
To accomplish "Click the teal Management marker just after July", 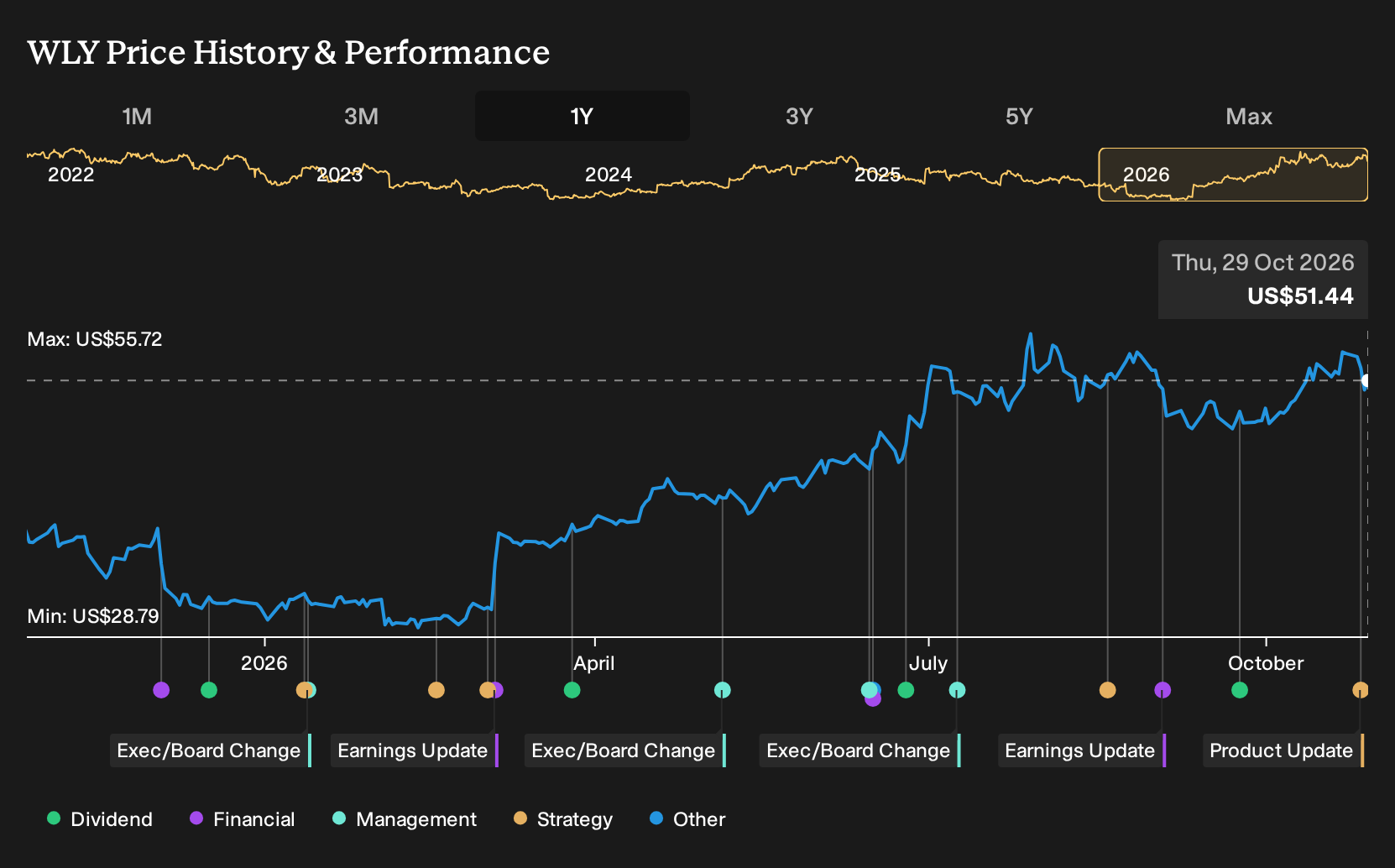I will 957,690.
